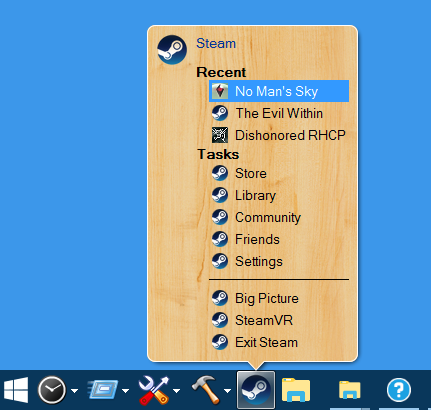Click the Steam icon beside Big Picture
This screenshot has height=410, width=431.
(220, 298)
